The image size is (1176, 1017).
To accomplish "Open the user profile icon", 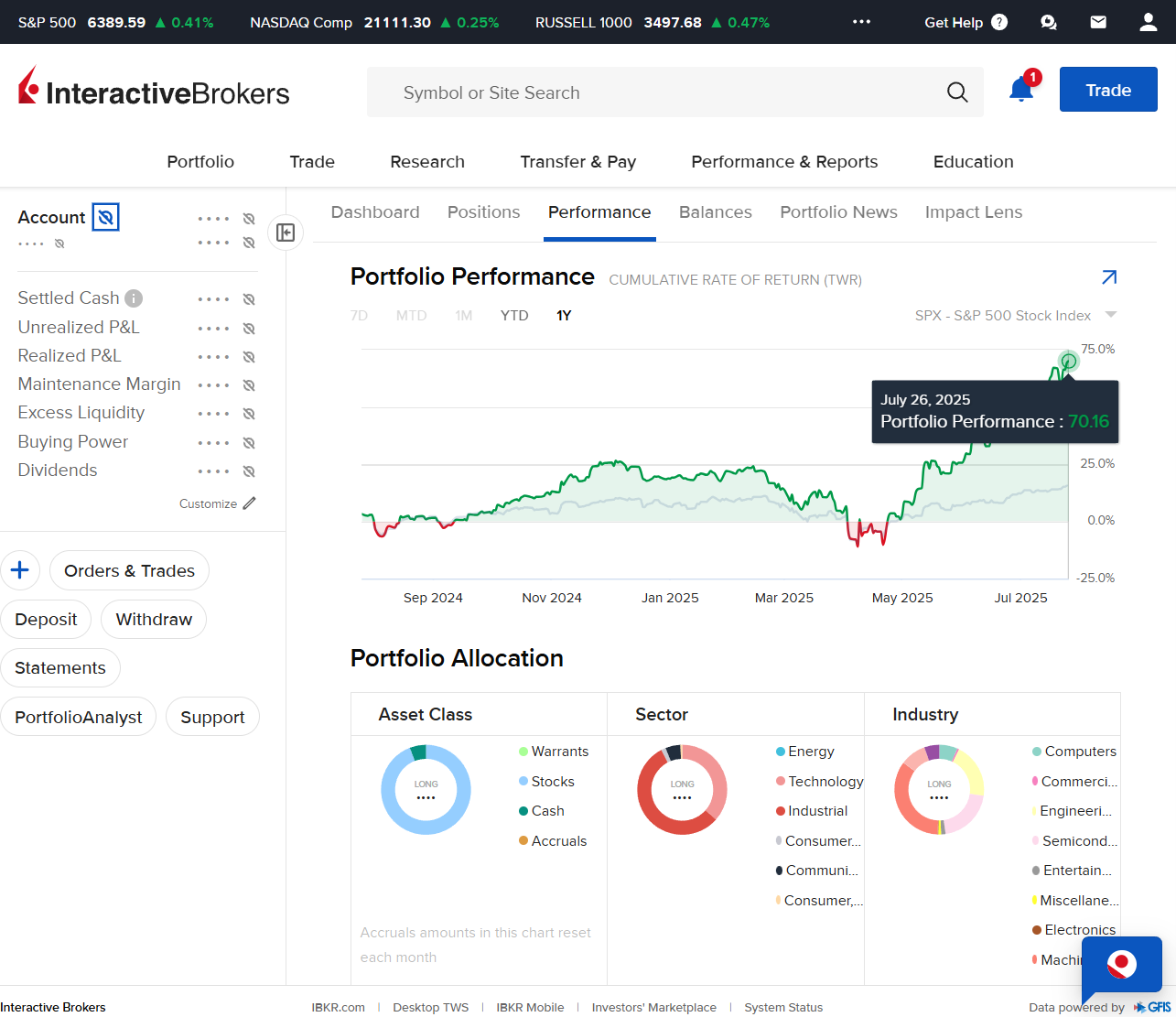I will coord(1148,22).
